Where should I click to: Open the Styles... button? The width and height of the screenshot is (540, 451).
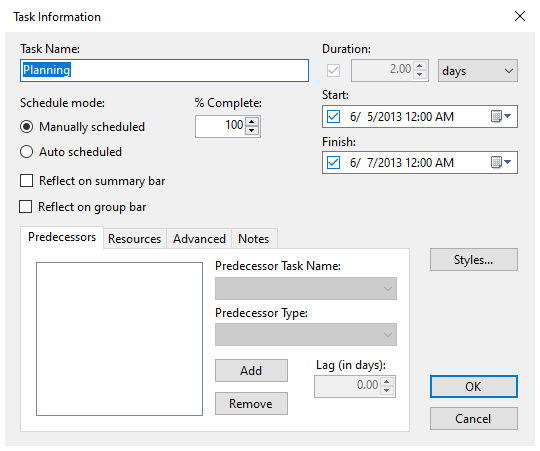tap(474, 260)
